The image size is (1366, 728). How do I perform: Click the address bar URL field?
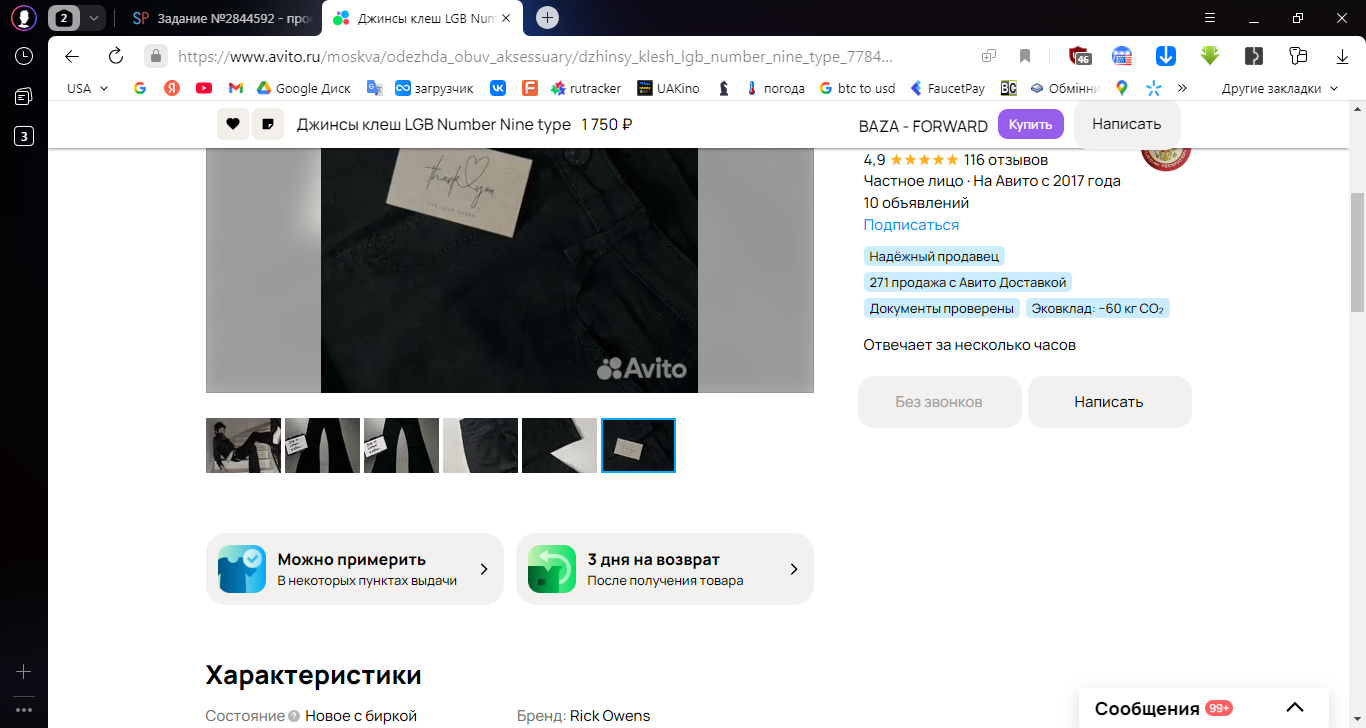[x=535, y=56]
